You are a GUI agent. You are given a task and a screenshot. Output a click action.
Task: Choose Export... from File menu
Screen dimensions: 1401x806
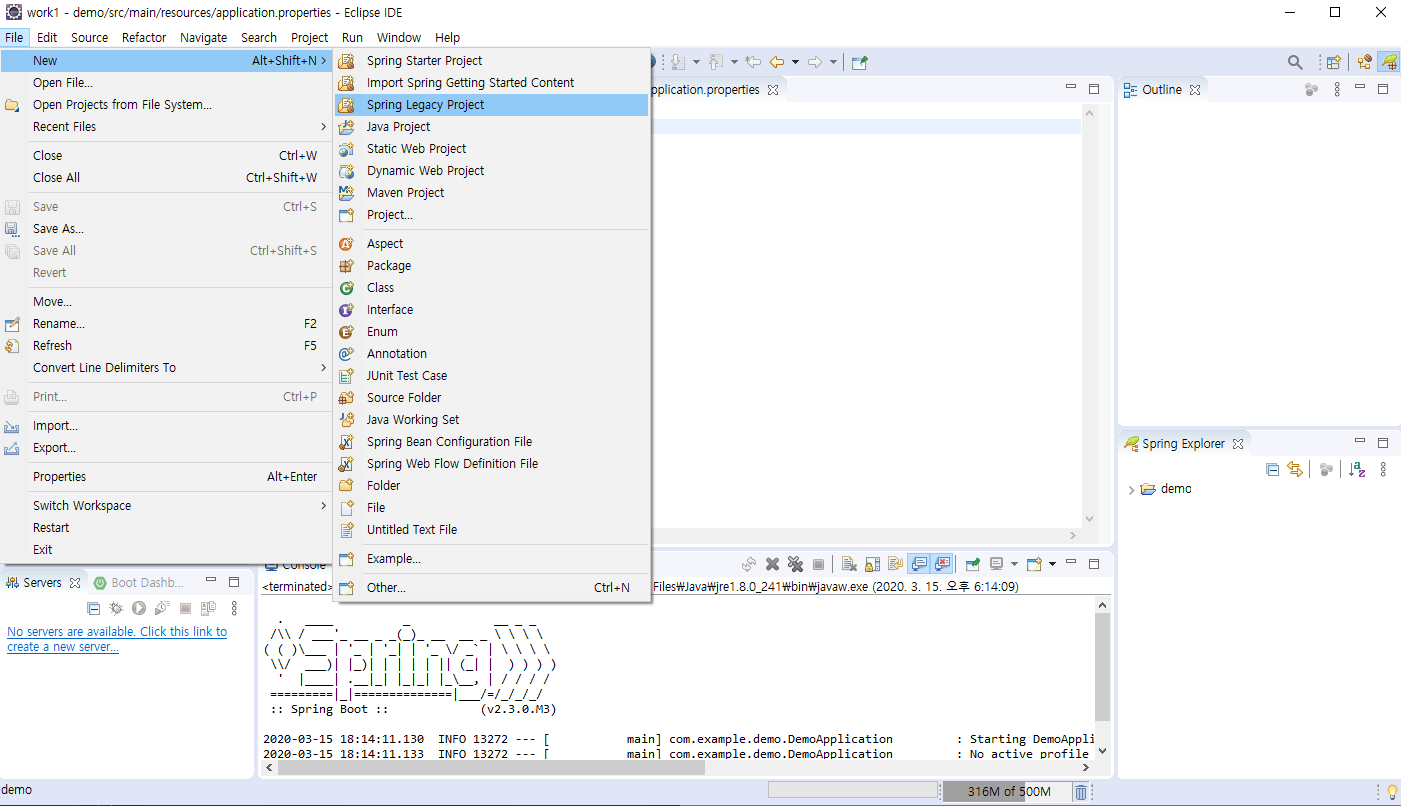(x=166, y=448)
